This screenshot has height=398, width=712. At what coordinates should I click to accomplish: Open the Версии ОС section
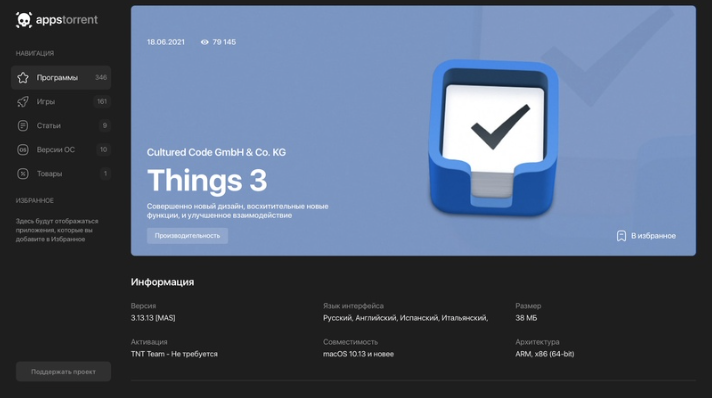(x=61, y=150)
